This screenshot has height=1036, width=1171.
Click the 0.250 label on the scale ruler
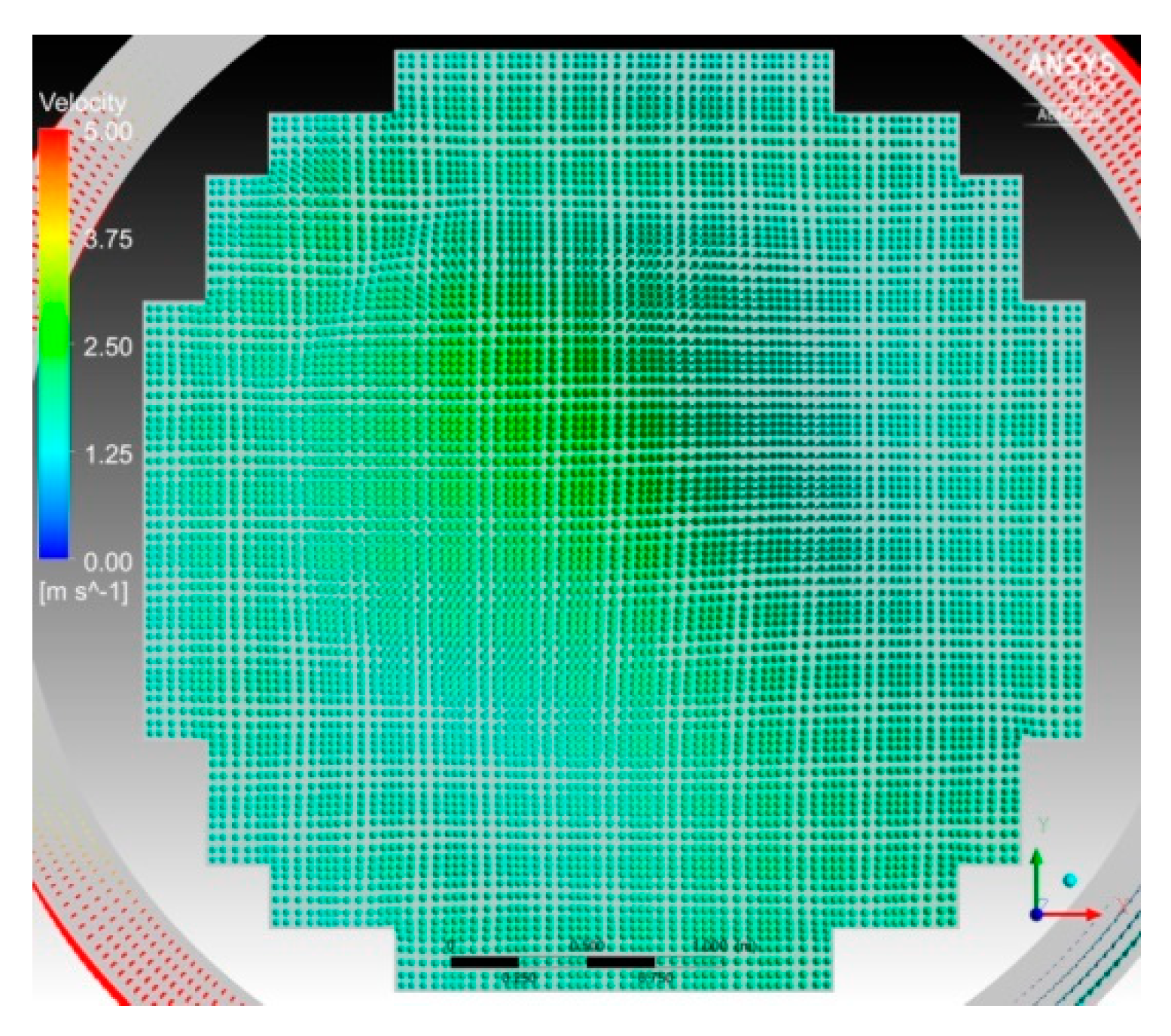point(519,977)
